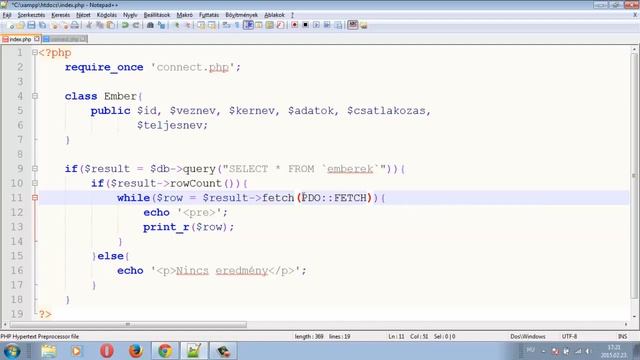Toggle Synchronize Vertical Scrolling
This screenshot has width=640, height=360.
tap(201, 25)
